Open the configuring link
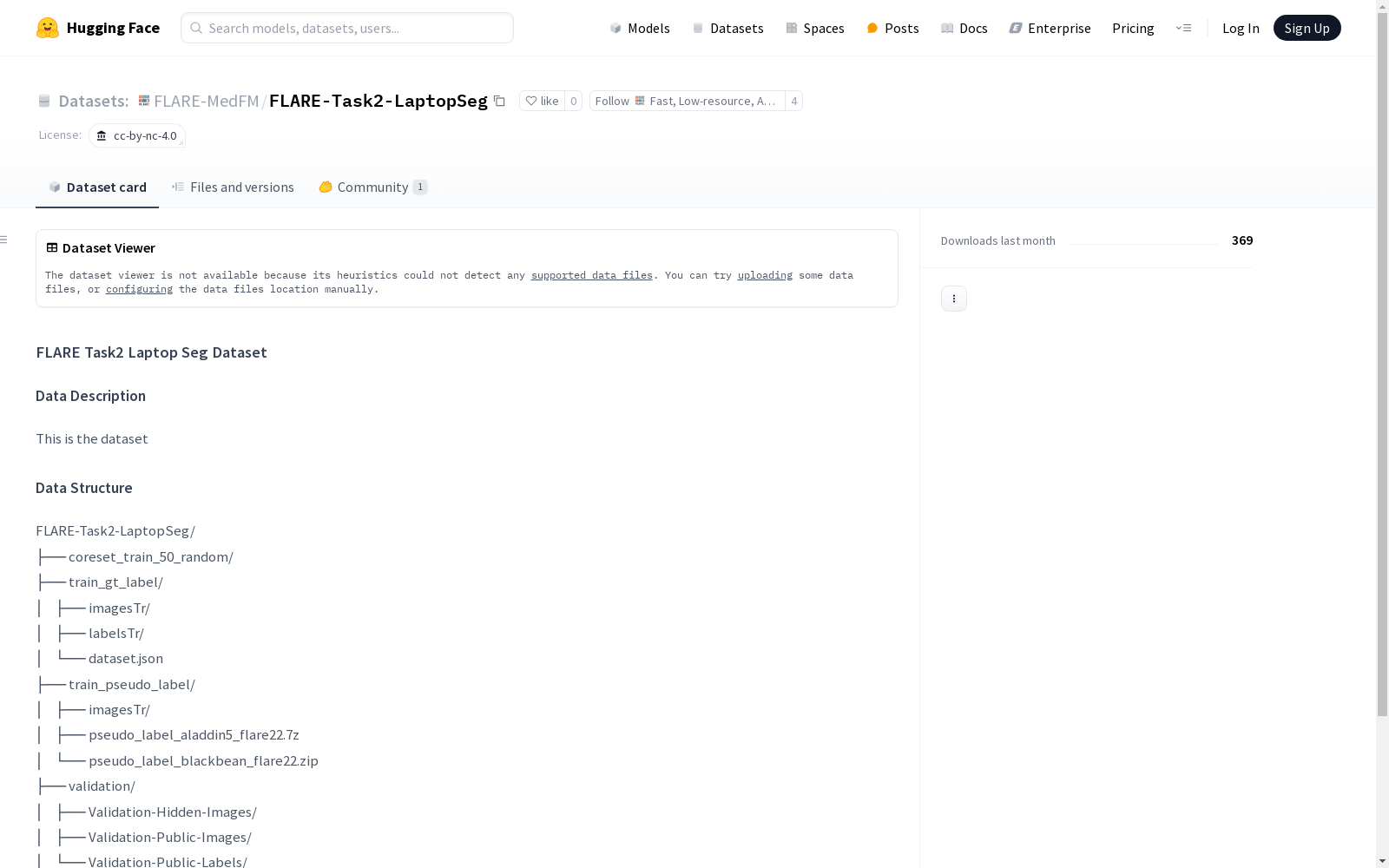1389x868 pixels. [139, 289]
